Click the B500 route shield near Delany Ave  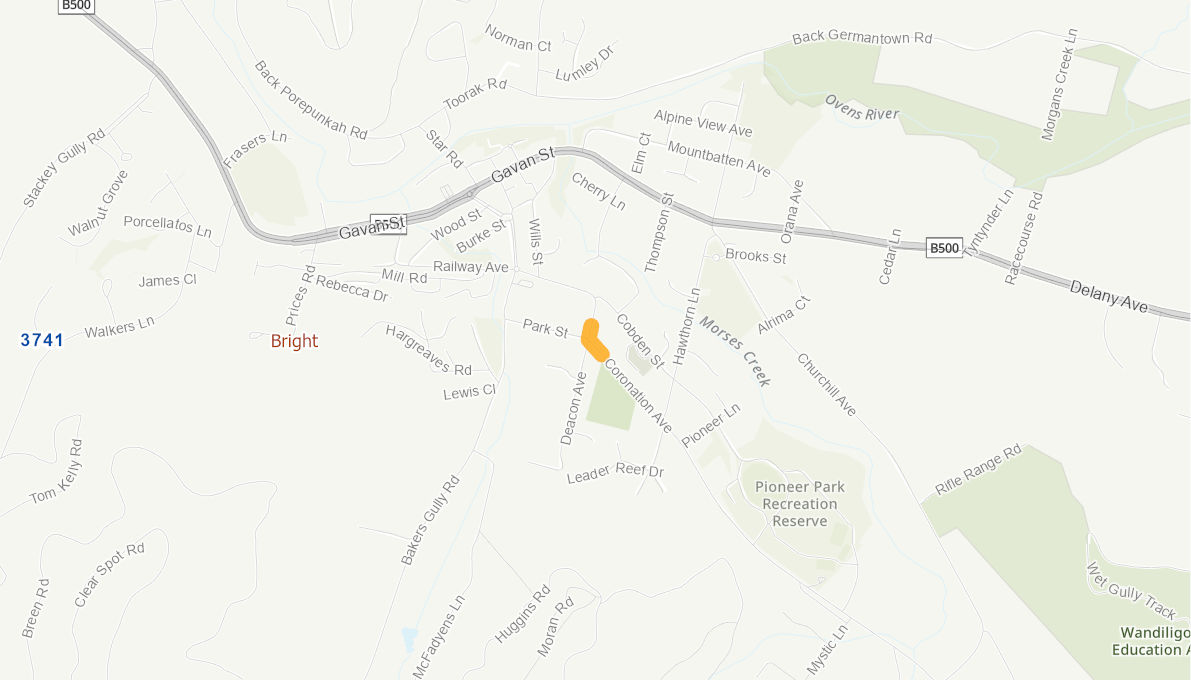(944, 248)
